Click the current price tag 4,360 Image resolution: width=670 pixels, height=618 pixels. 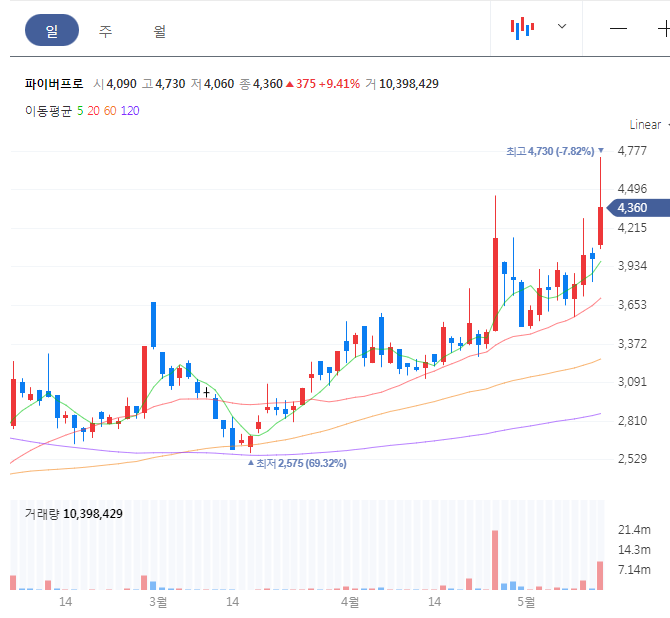click(639, 208)
